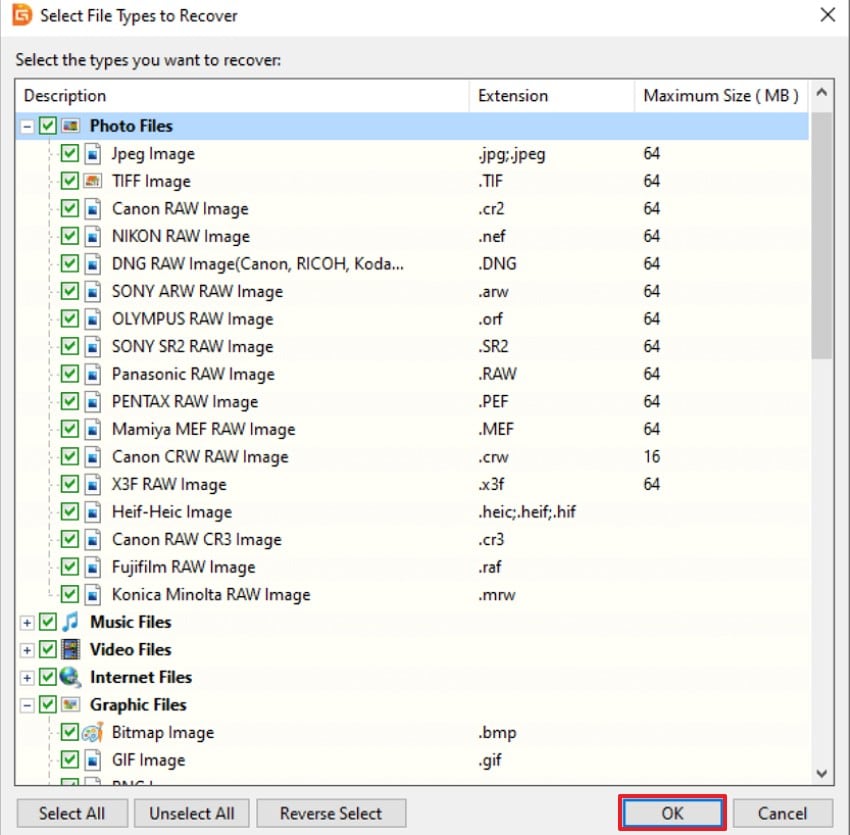850x835 pixels.
Task: Click the Panasonic RAW Image icon
Action: (x=93, y=374)
